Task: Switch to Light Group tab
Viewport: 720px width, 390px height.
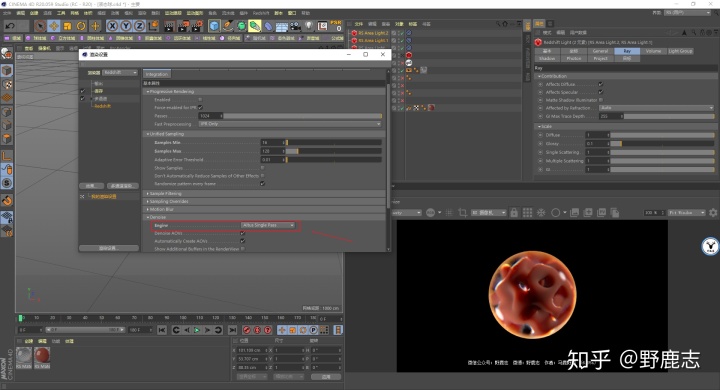Action: tap(680, 51)
